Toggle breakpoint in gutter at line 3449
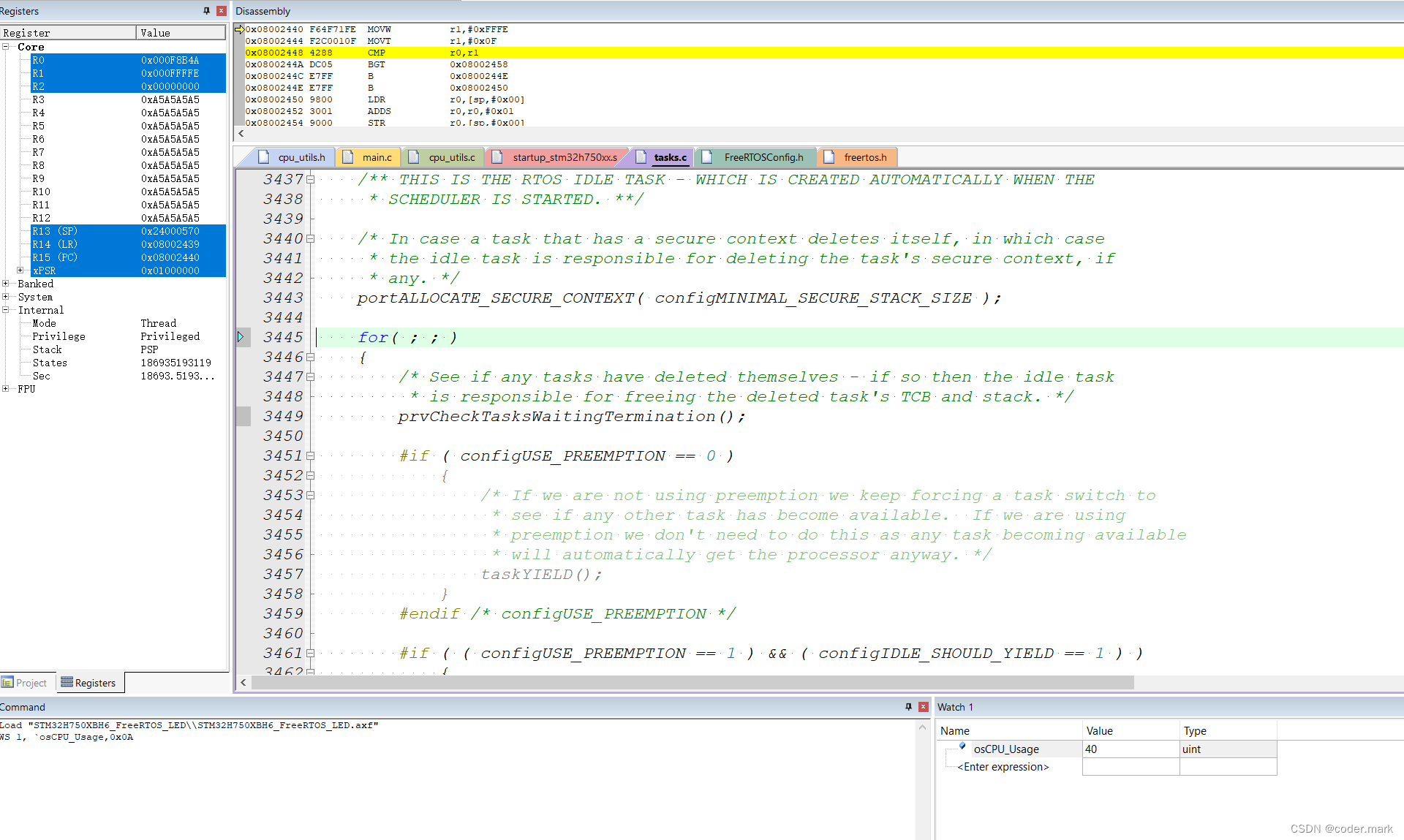1404x840 pixels. coord(244,416)
